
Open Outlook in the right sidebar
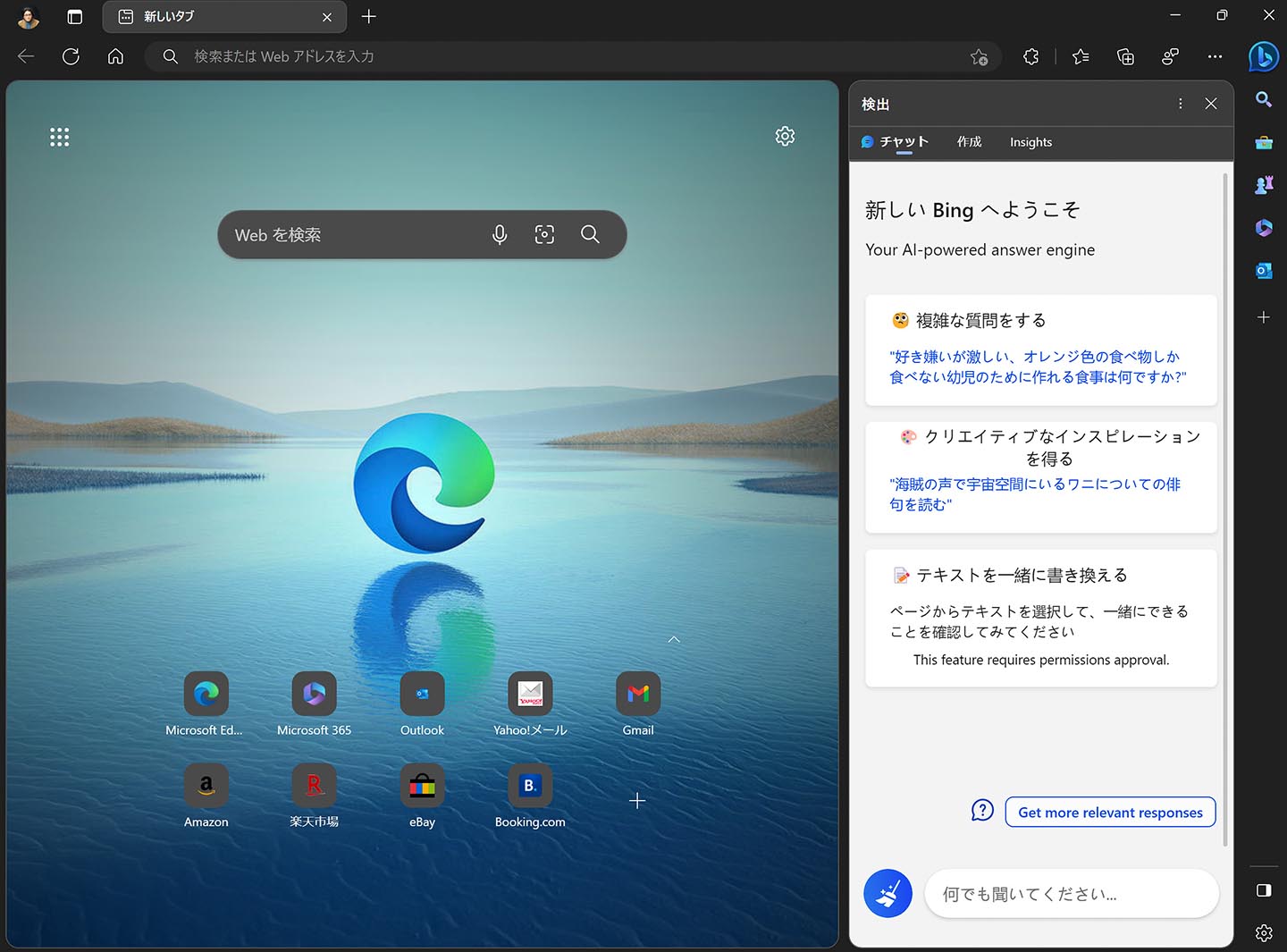pyautogui.click(x=1263, y=270)
